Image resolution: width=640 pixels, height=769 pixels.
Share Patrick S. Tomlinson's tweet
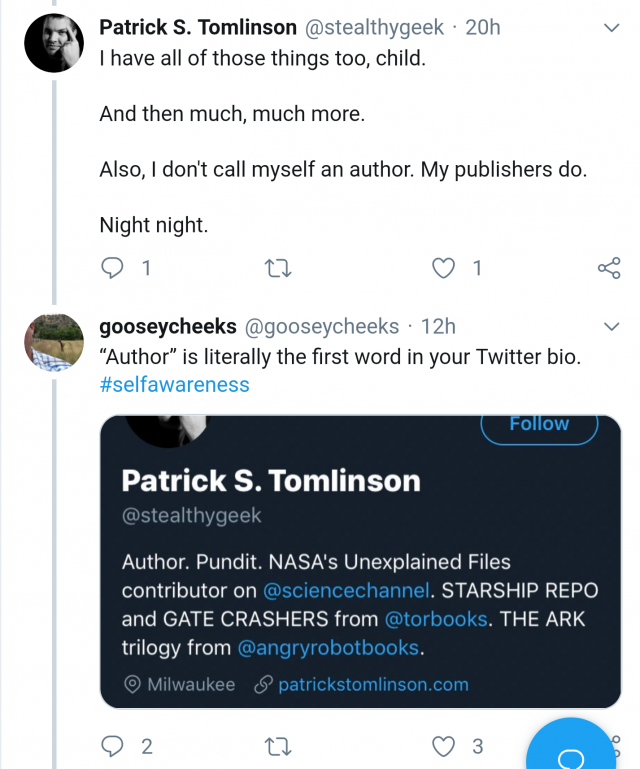[609, 268]
